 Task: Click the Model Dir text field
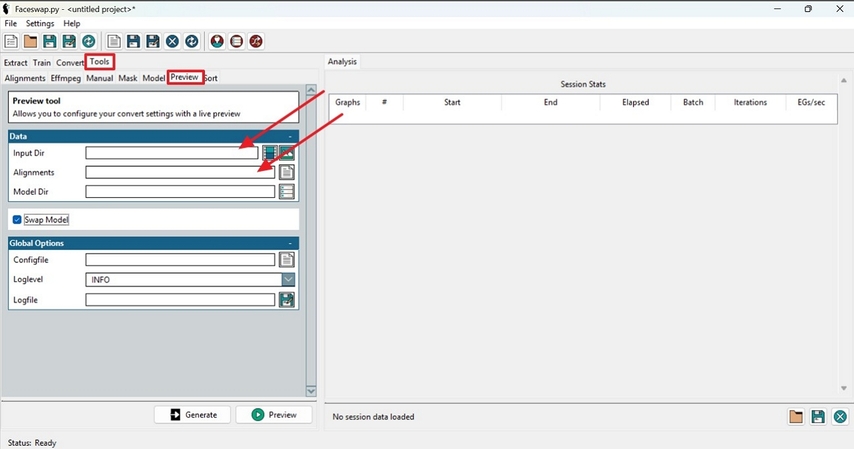[x=180, y=192]
